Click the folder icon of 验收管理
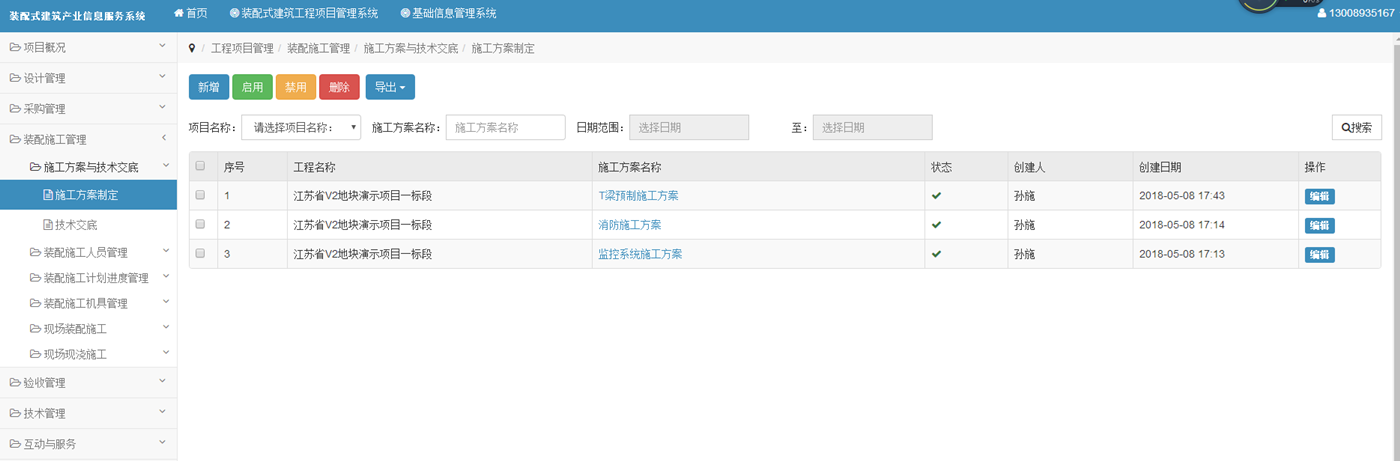Viewport: 1400px width, 461px height. (15, 382)
